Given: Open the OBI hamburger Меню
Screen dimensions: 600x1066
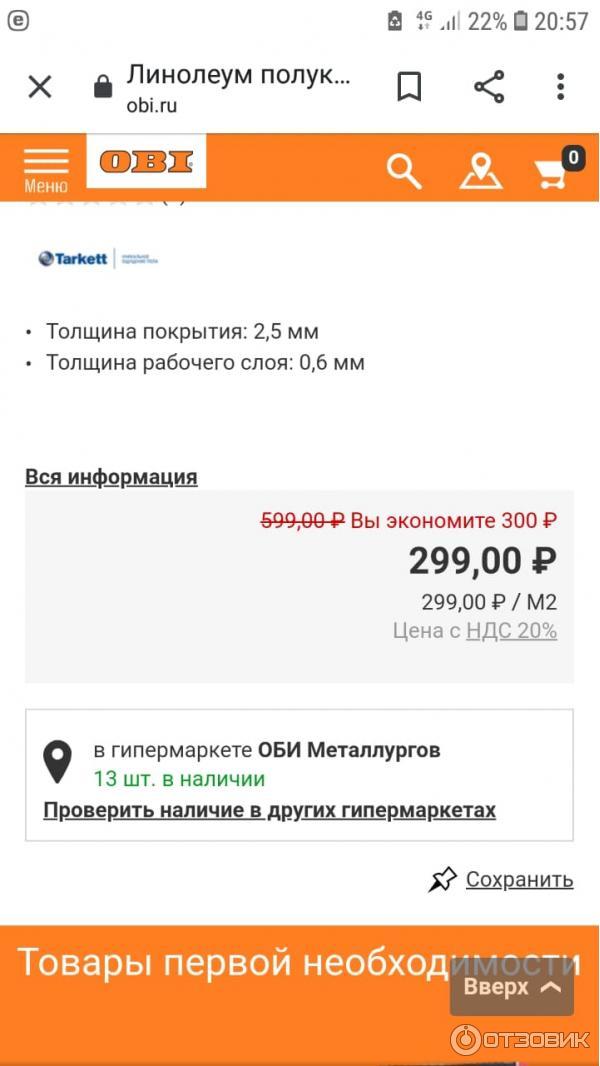Looking at the screenshot, I should coord(46,169).
